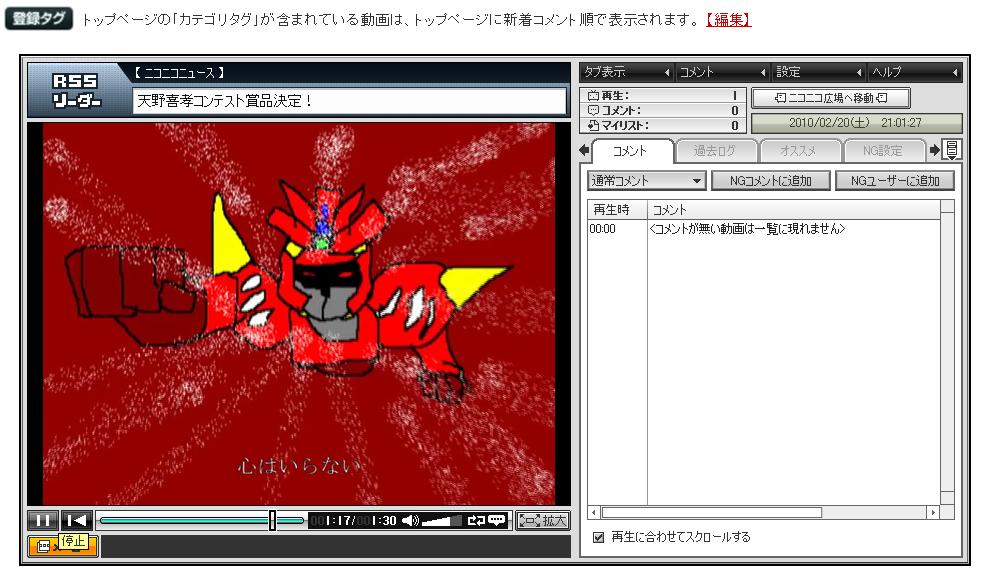Select the コメント tab
Screen dimensions: 986x578
click(631, 151)
